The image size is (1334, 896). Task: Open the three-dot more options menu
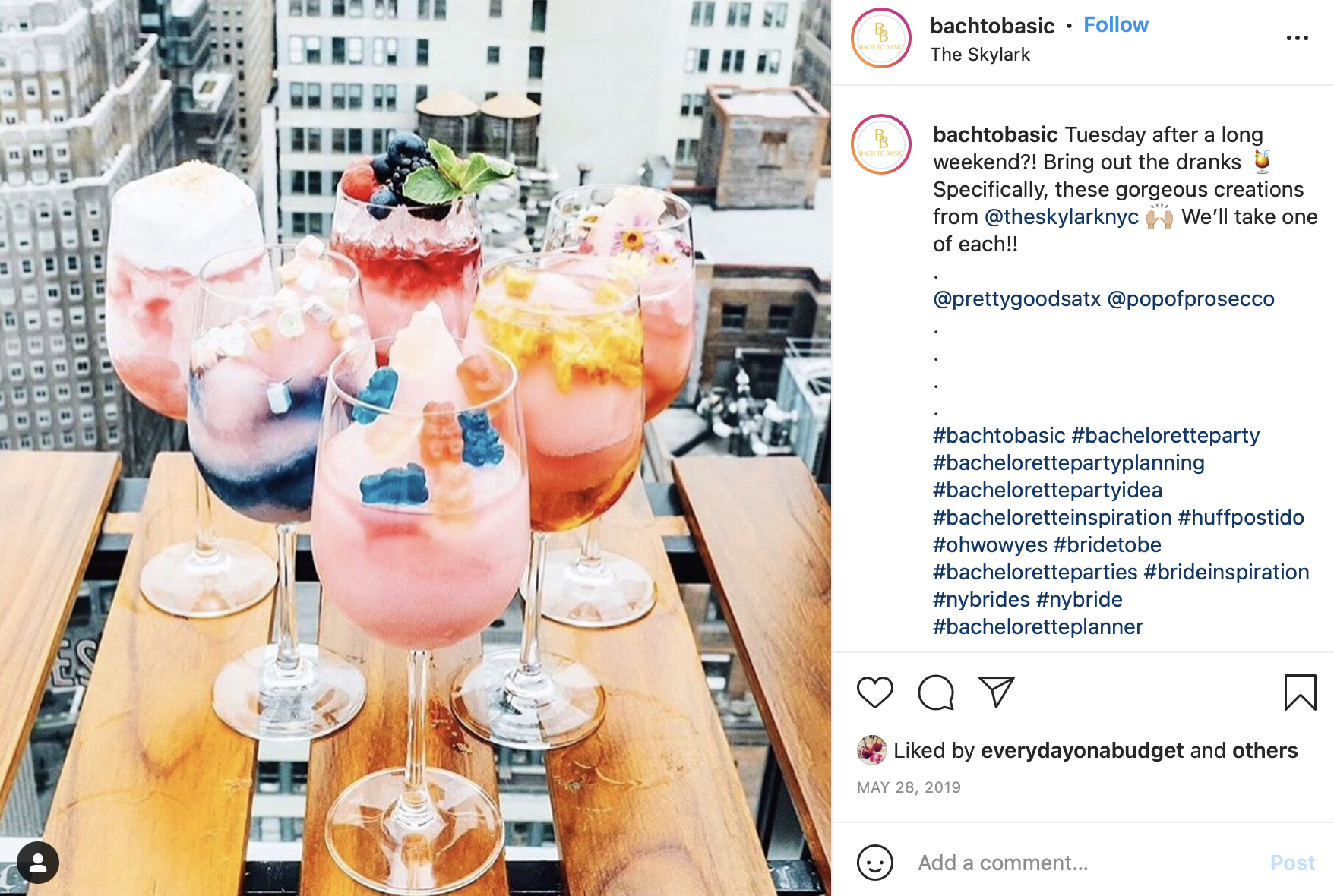pyautogui.click(x=1297, y=38)
